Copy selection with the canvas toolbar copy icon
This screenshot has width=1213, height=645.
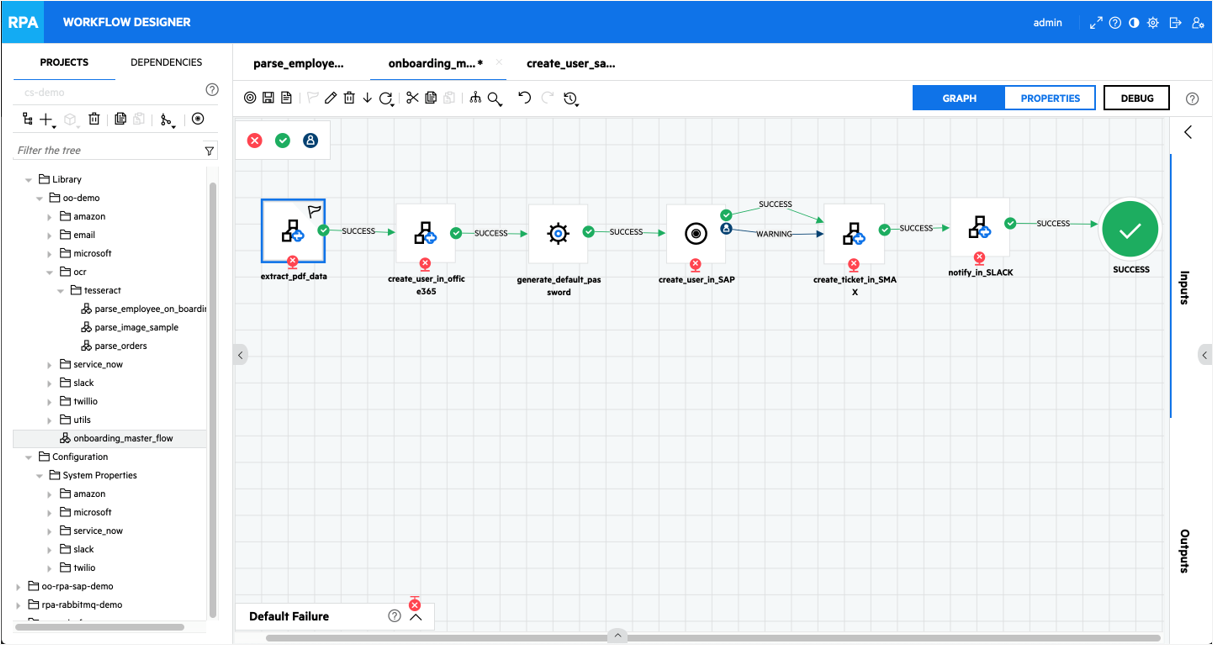coord(431,98)
